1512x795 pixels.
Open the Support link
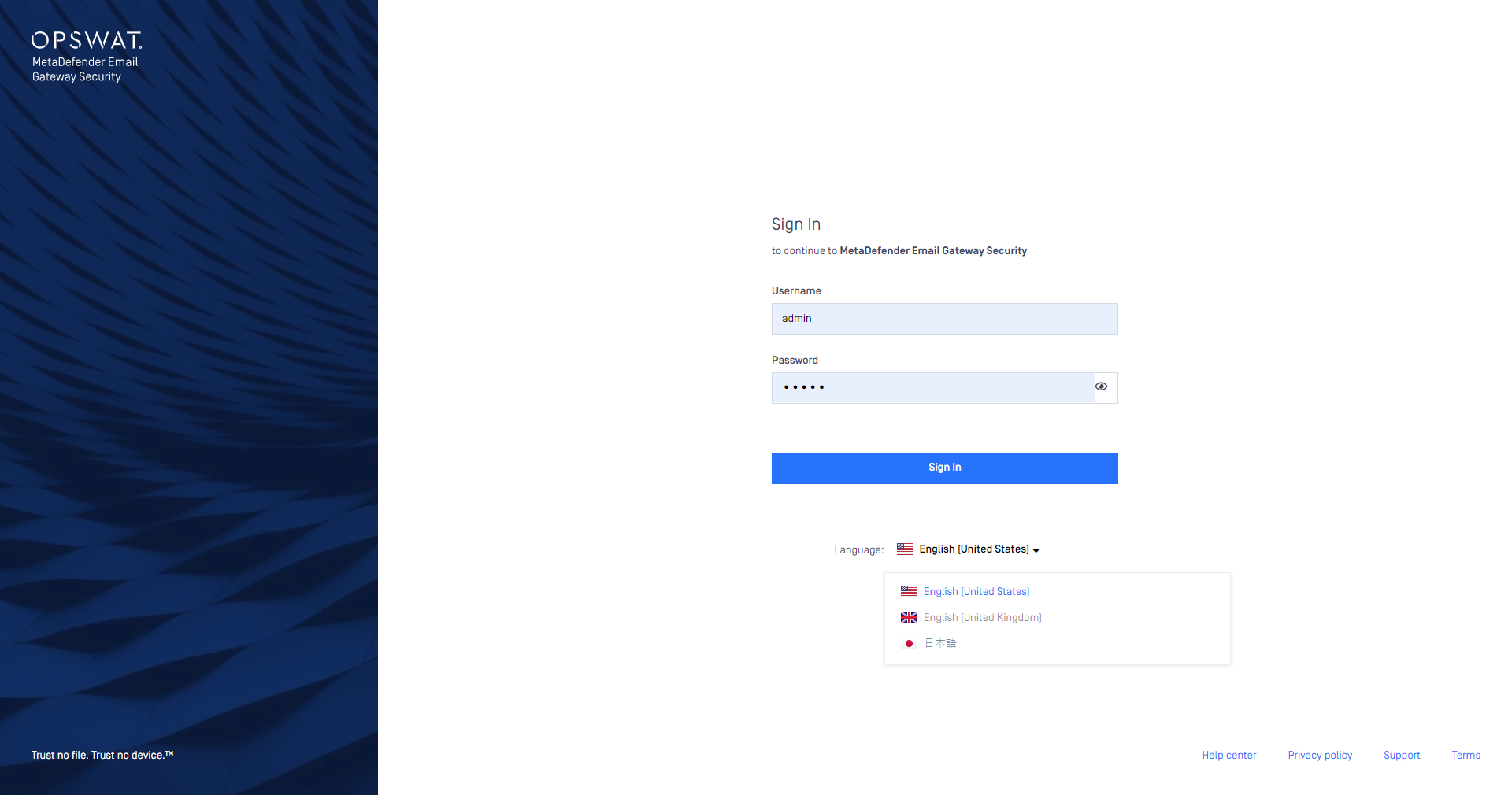point(1402,756)
